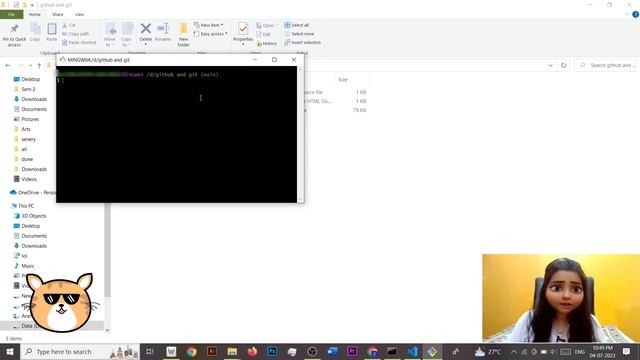
Task: Open Quick Access Toolbar customize dropdown
Action: [32, 5]
